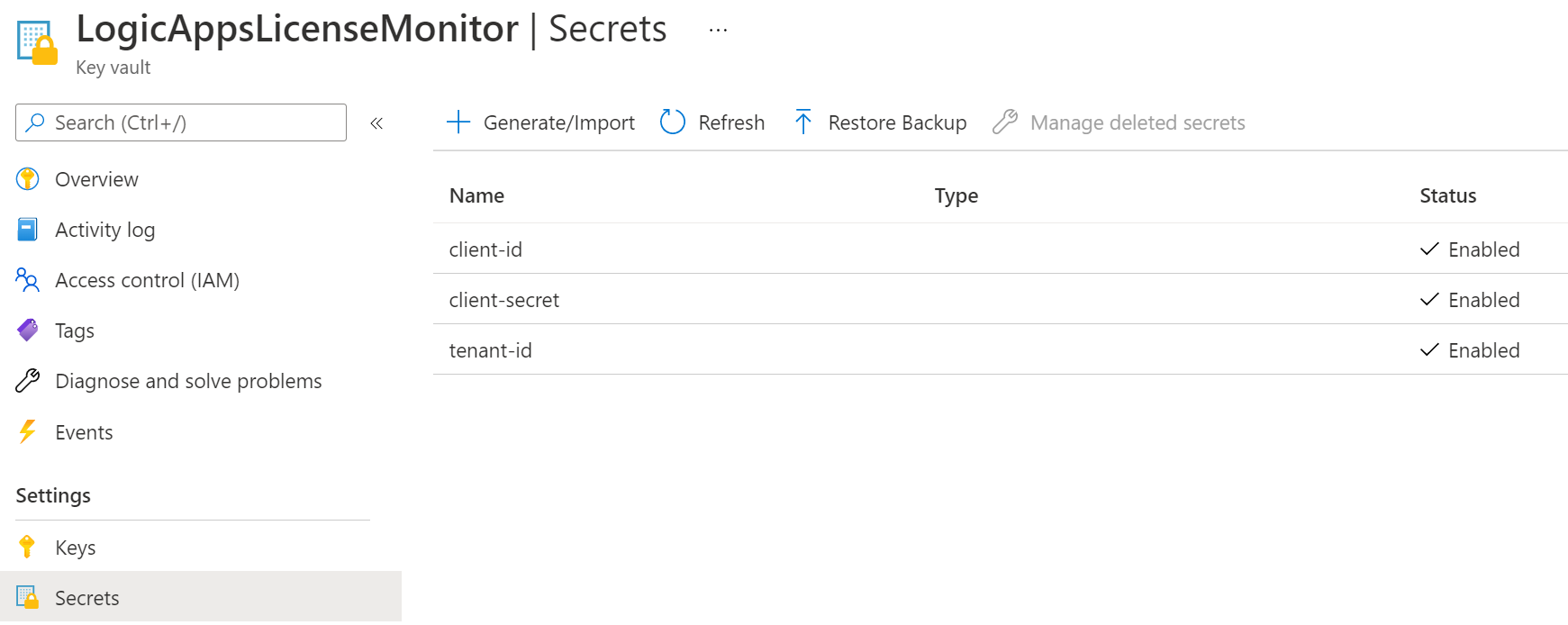Open the Events page

click(84, 432)
